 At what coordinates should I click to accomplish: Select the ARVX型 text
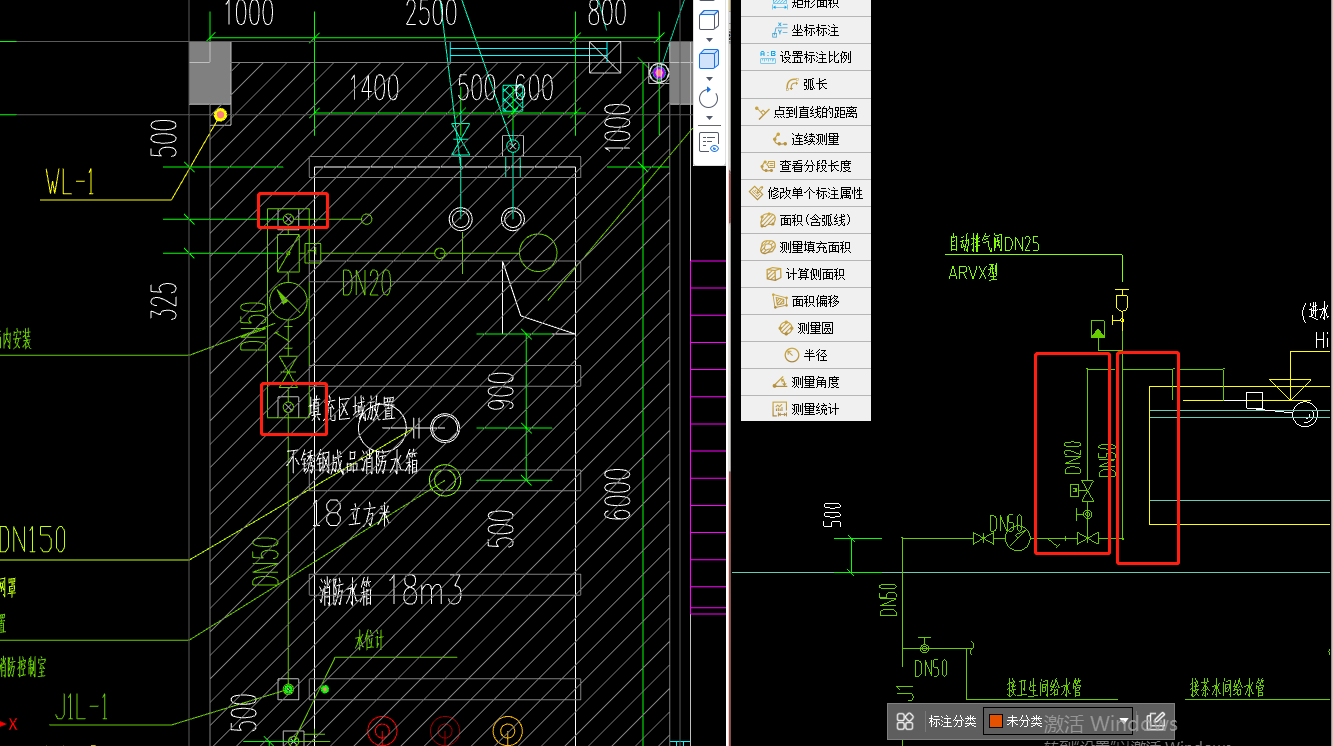pos(973,272)
